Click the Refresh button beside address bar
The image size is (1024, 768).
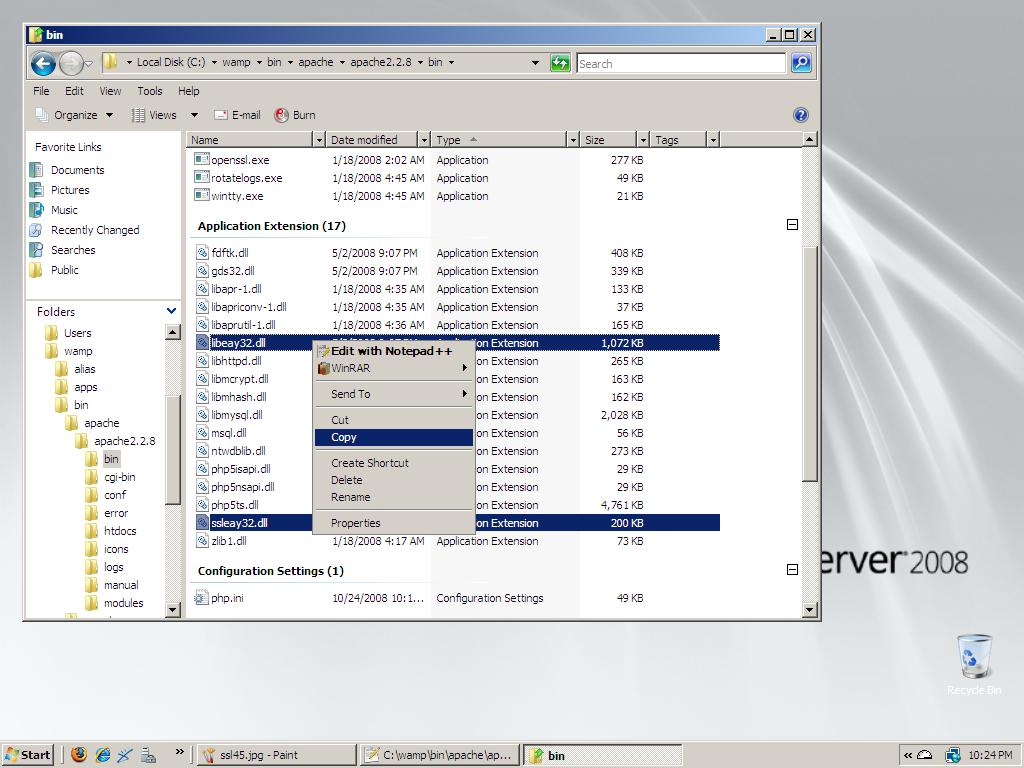pos(560,63)
